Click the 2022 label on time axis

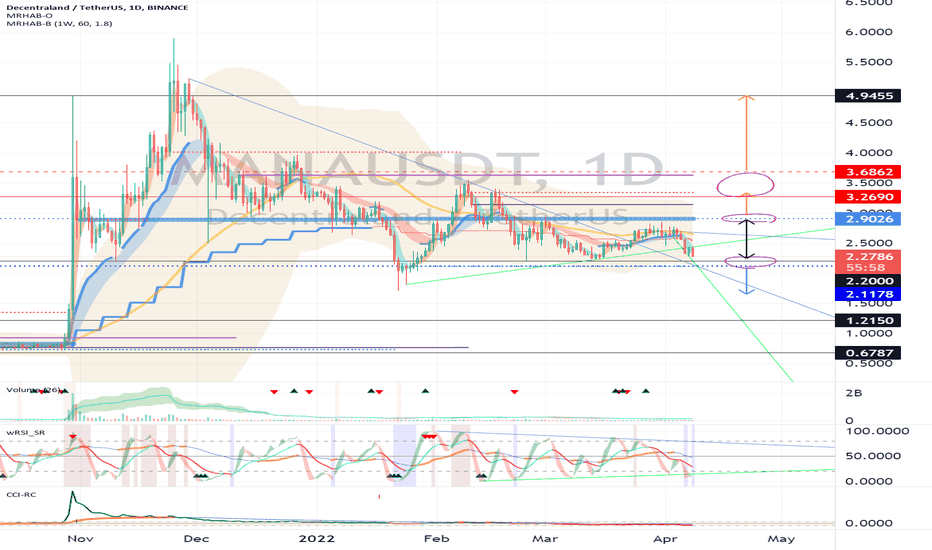(317, 539)
